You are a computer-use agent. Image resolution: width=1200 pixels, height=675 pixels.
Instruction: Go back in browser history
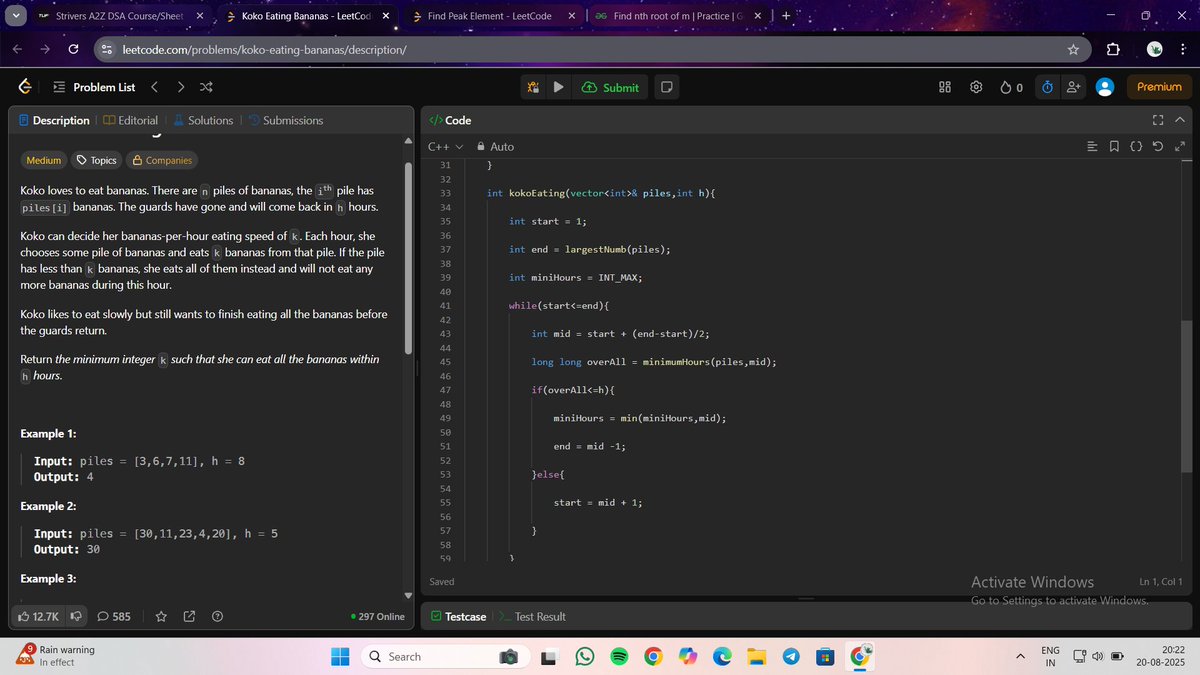(18, 50)
